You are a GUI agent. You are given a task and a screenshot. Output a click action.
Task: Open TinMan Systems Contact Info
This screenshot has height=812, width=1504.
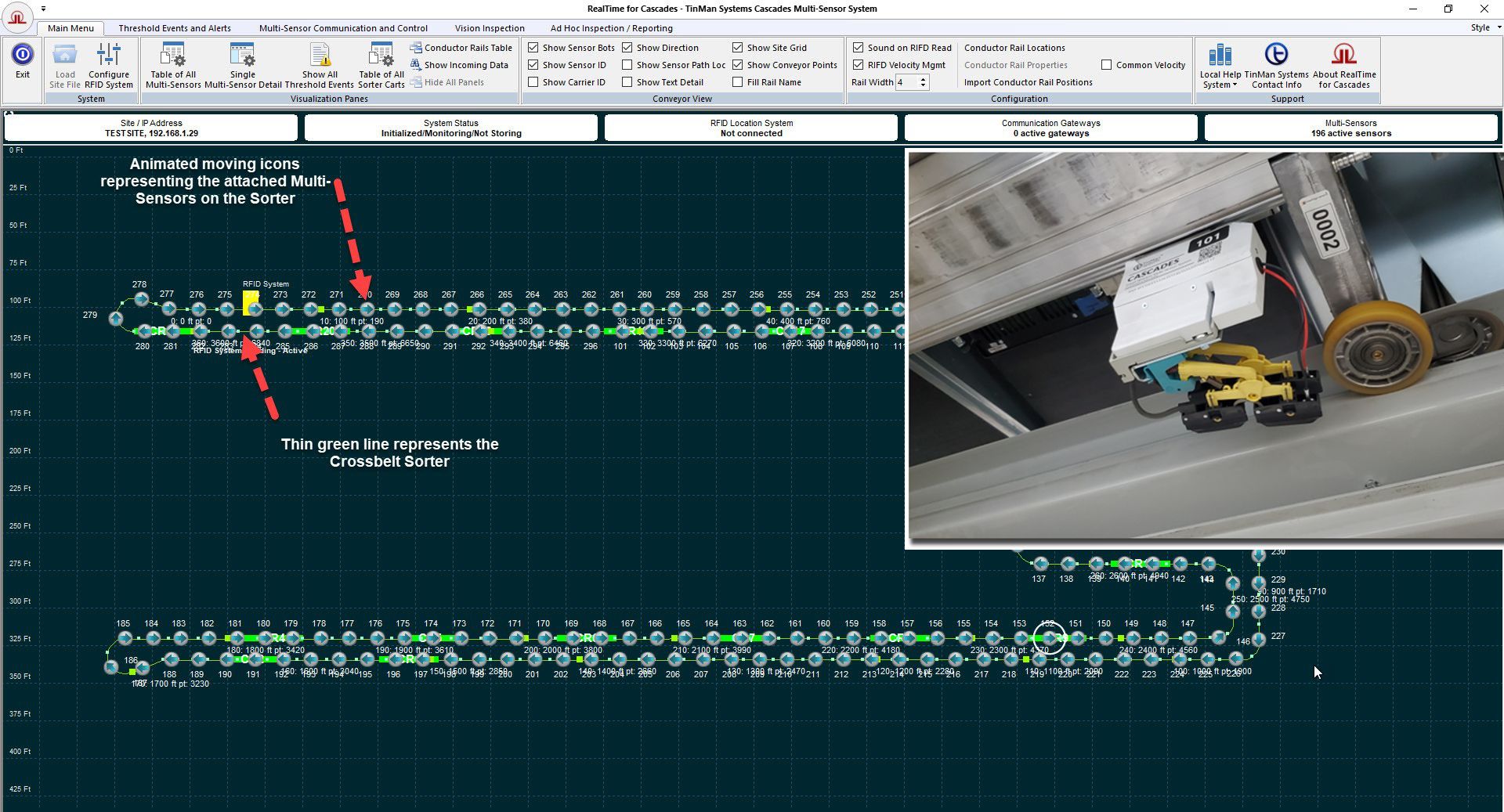[x=1276, y=65]
